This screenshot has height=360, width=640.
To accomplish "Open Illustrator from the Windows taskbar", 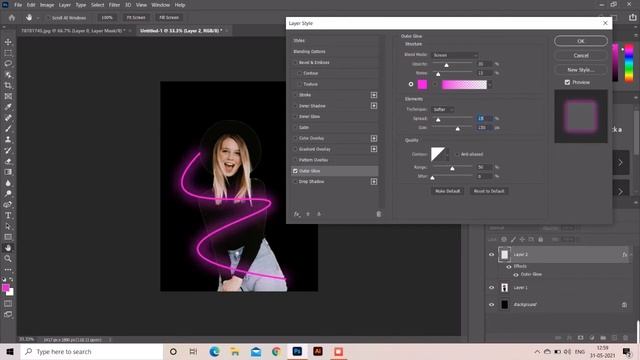I will click(318, 351).
